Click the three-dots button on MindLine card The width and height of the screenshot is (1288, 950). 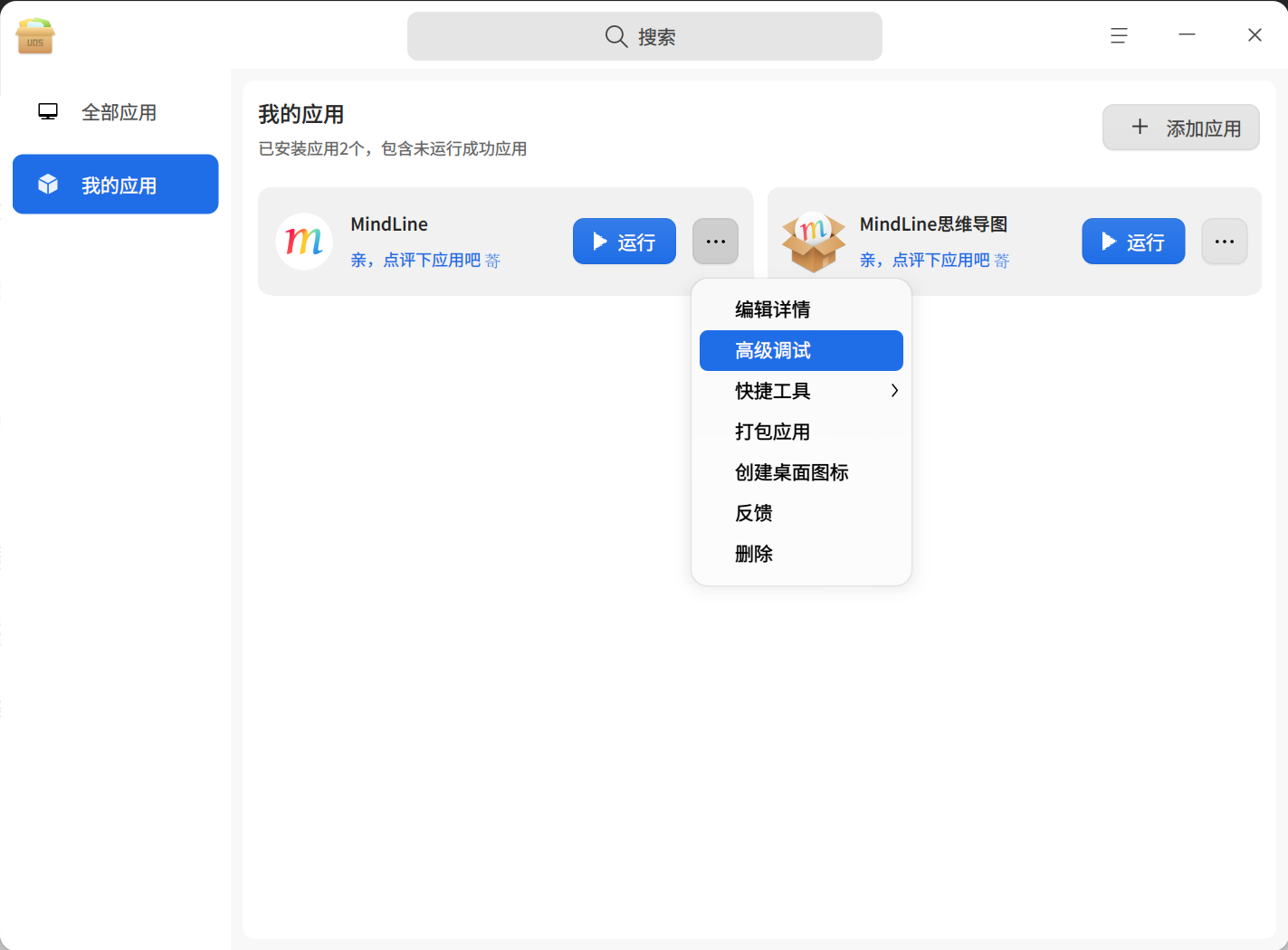716,242
